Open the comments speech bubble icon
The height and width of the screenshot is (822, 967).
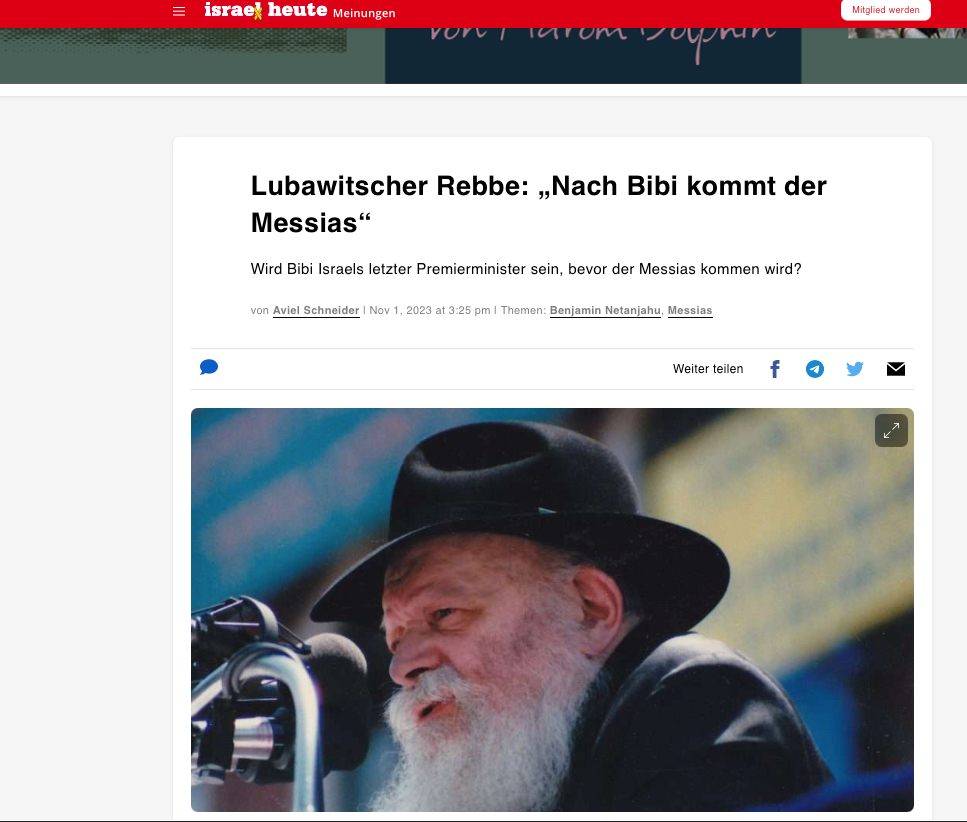pyautogui.click(x=209, y=368)
